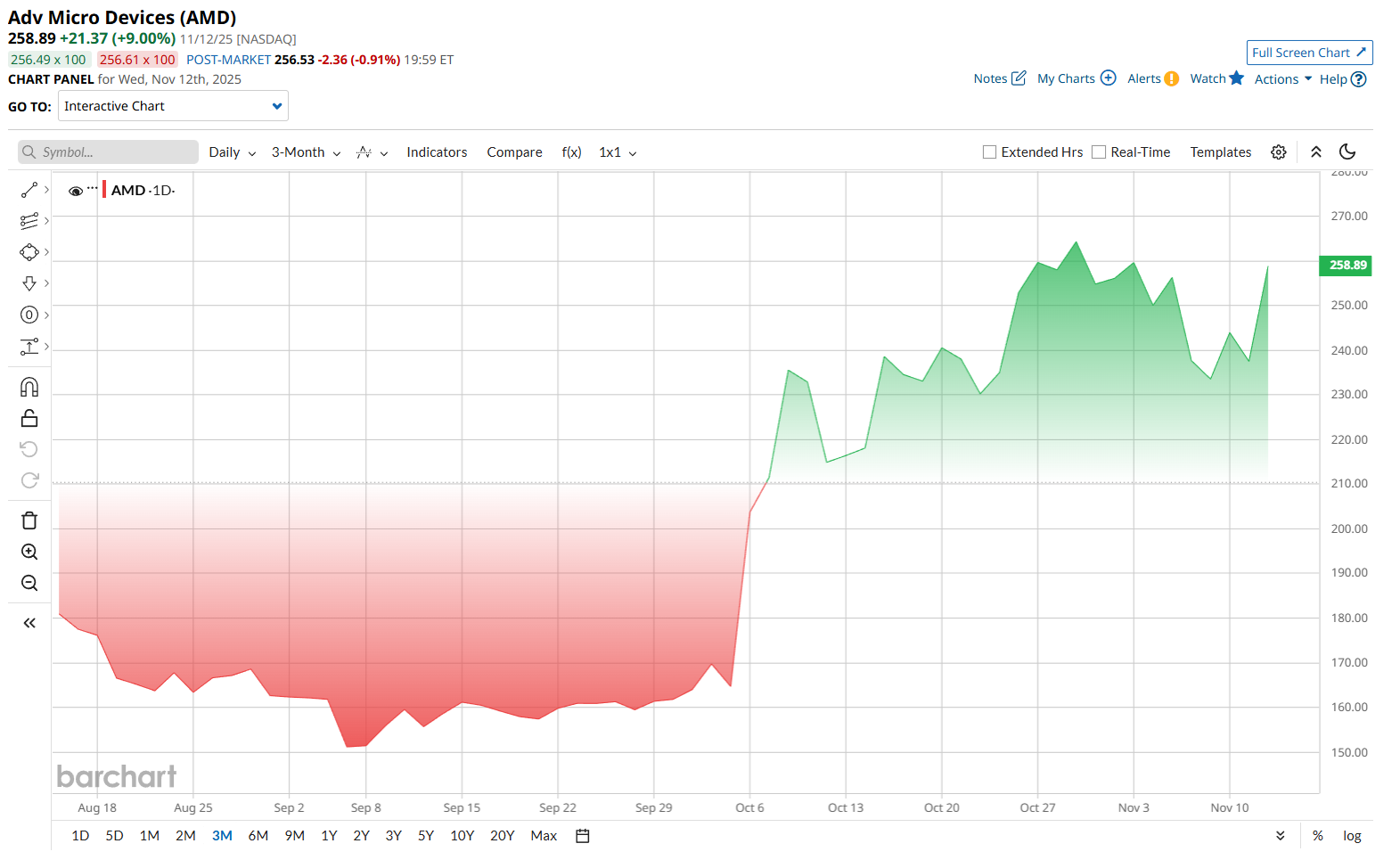The image size is (1400, 868).
Task: Click the Templates button
Action: (1220, 152)
